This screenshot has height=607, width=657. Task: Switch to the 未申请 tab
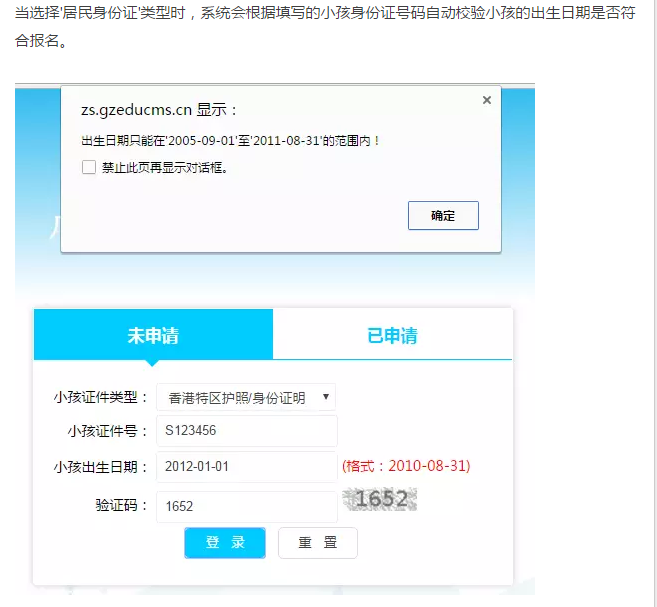(153, 335)
